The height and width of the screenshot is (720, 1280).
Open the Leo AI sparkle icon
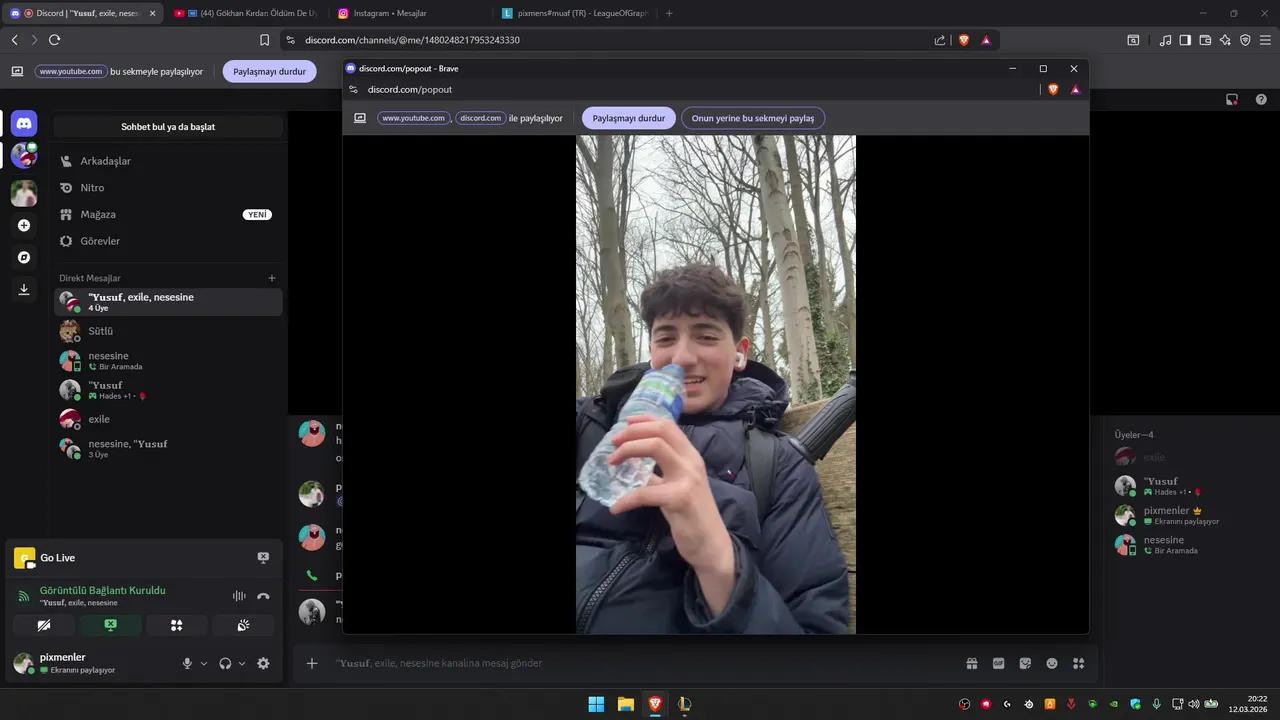tap(1225, 40)
